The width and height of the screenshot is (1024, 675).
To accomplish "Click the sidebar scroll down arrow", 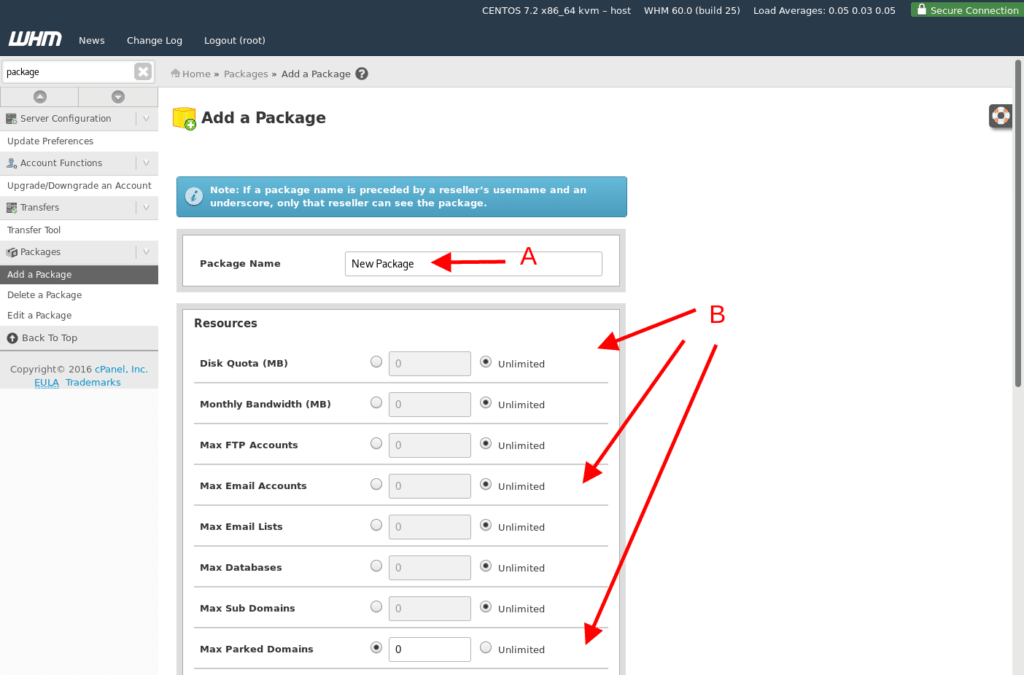I will pyautogui.click(x=118, y=97).
